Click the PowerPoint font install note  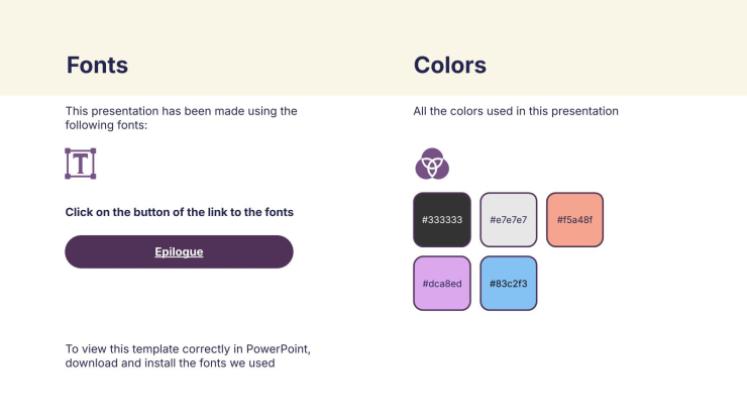click(x=188, y=356)
